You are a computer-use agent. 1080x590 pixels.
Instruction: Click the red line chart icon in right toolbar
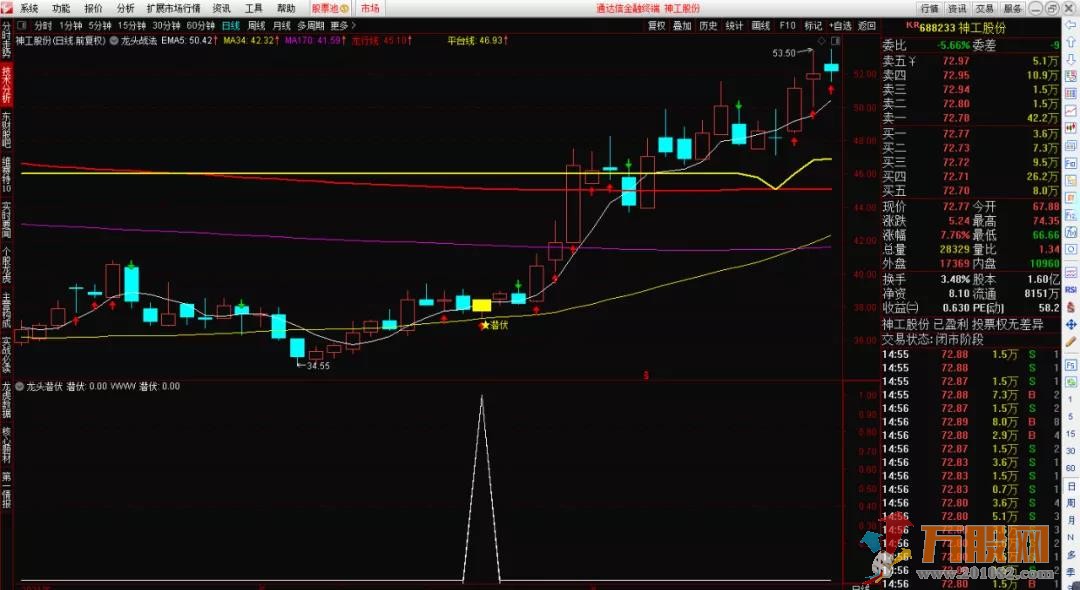(x=1071, y=110)
